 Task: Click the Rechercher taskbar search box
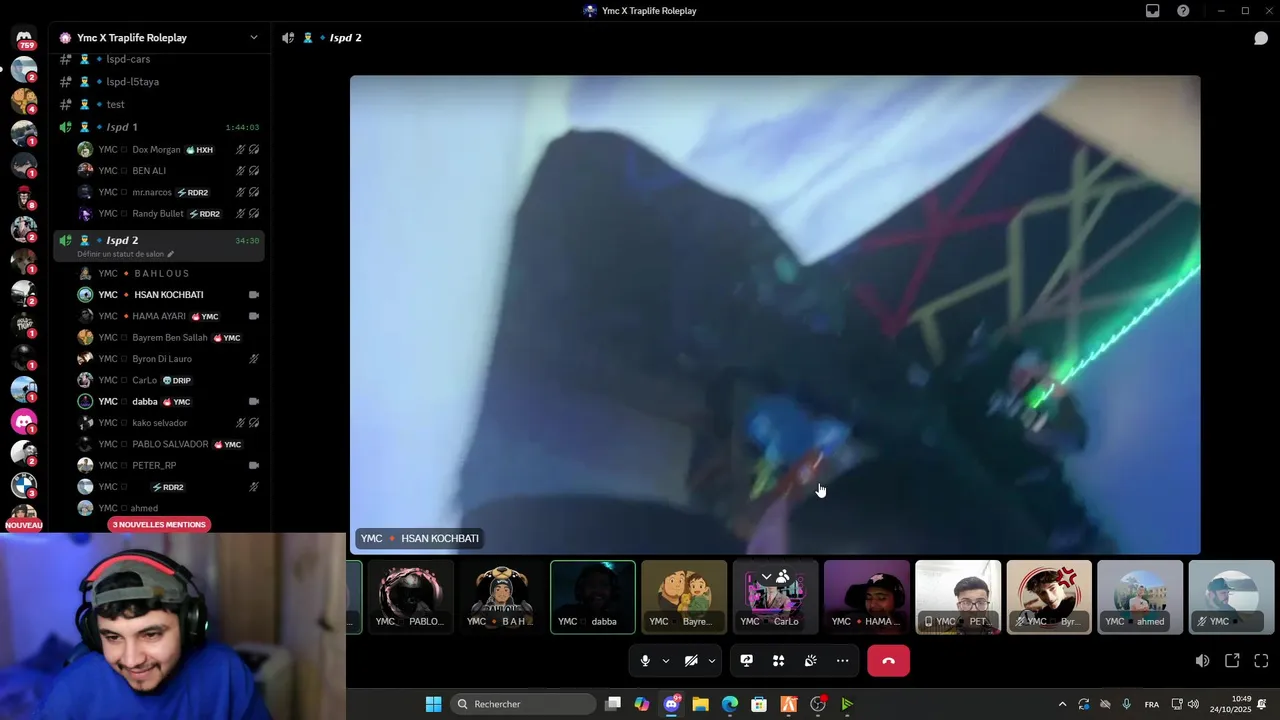523,704
